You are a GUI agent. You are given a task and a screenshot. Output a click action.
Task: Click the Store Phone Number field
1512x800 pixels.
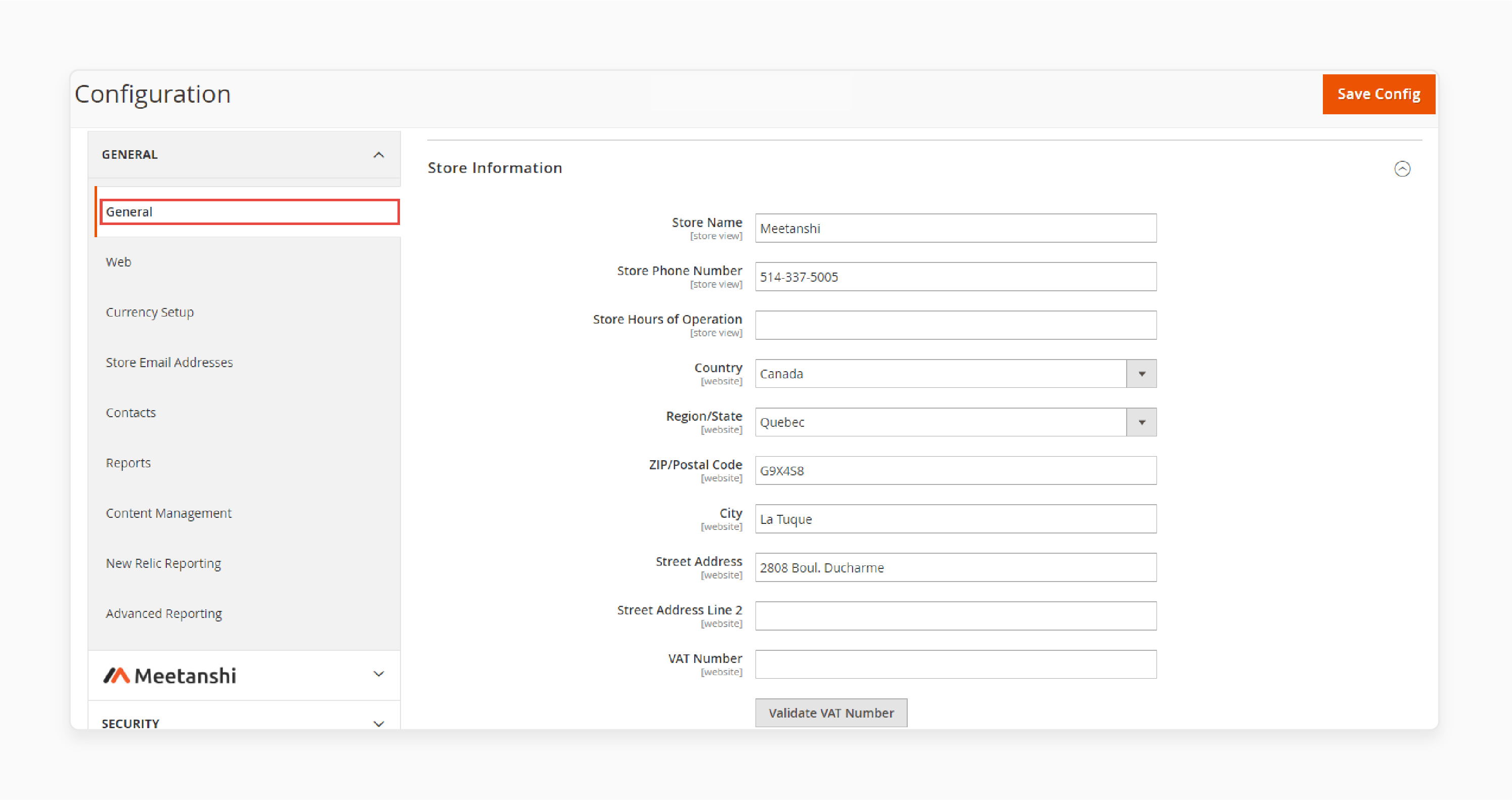[x=956, y=277]
